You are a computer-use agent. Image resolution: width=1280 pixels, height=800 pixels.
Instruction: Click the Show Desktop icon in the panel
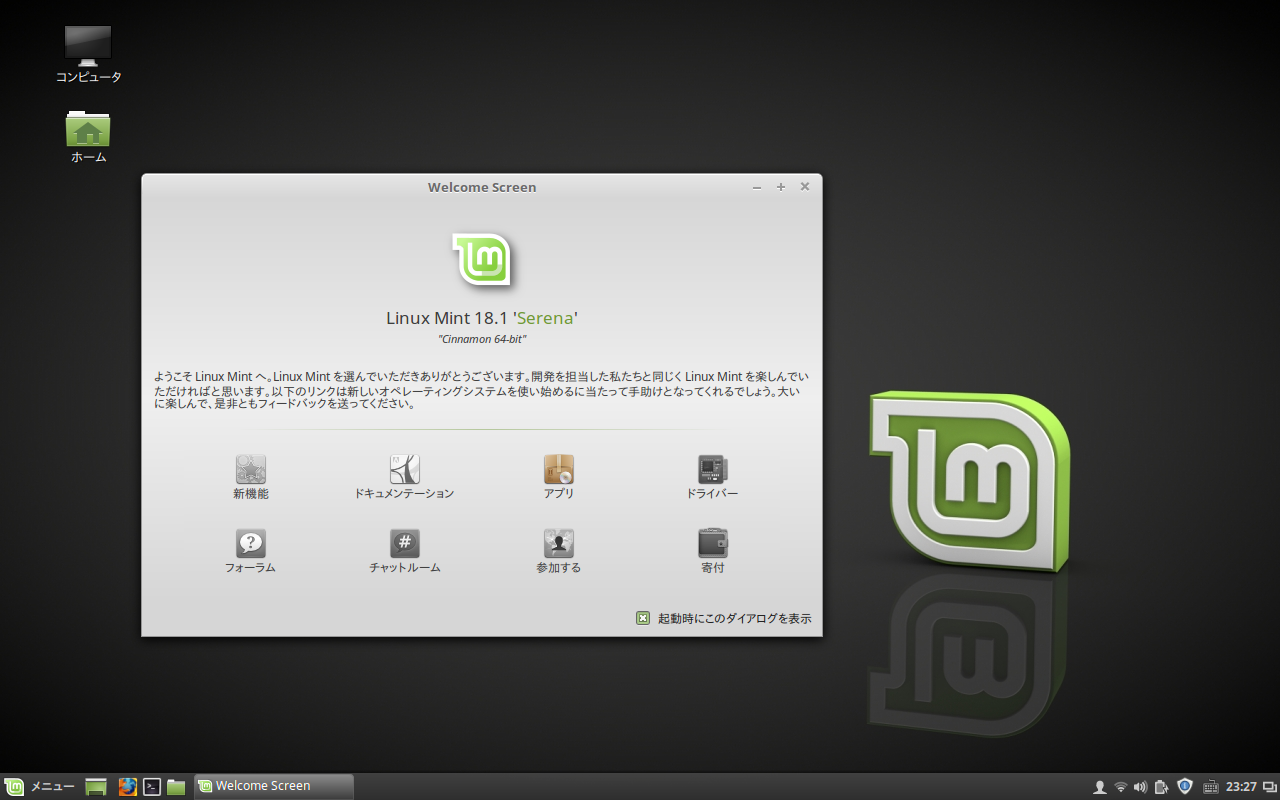pos(96,787)
